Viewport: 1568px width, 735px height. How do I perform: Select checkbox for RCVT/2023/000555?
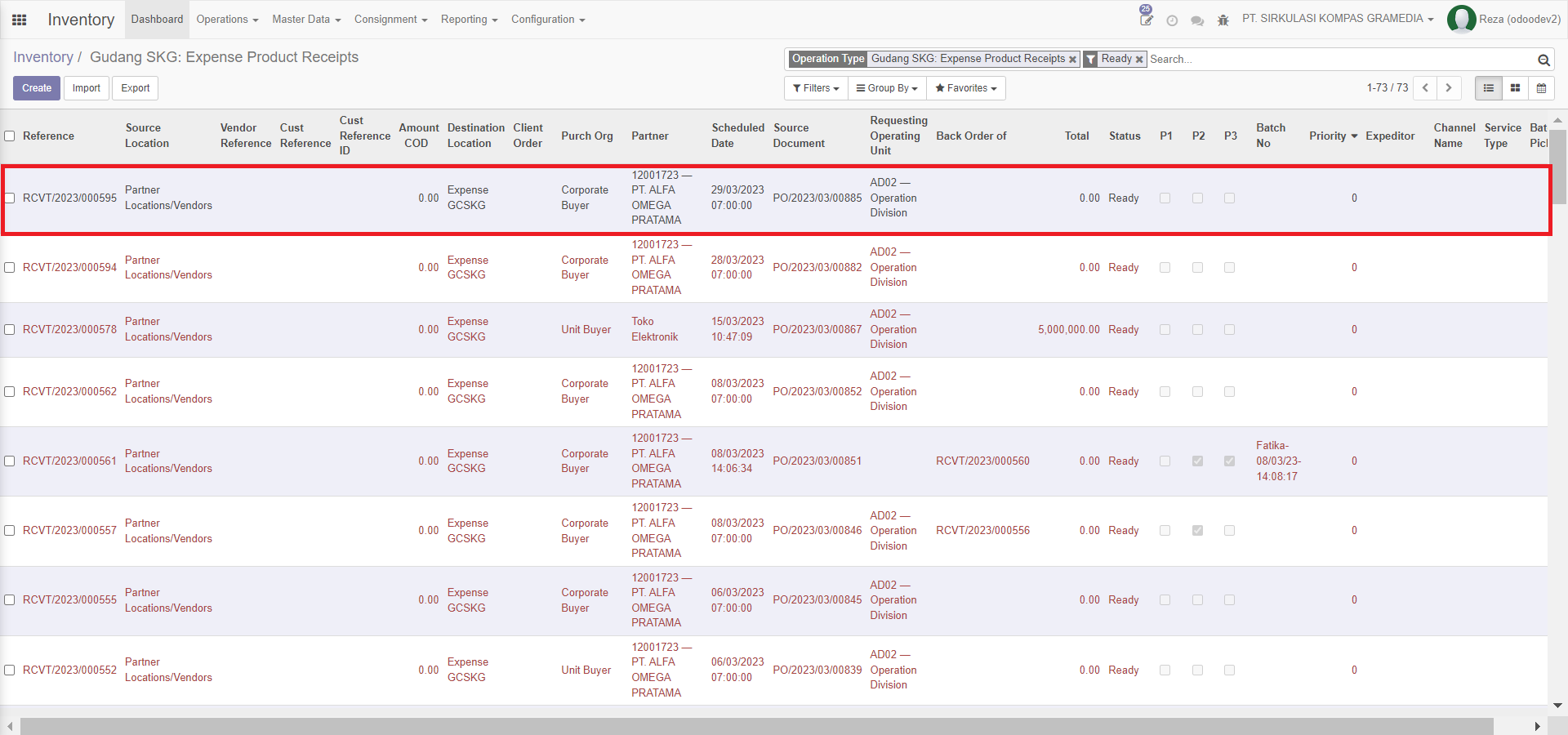(10, 600)
